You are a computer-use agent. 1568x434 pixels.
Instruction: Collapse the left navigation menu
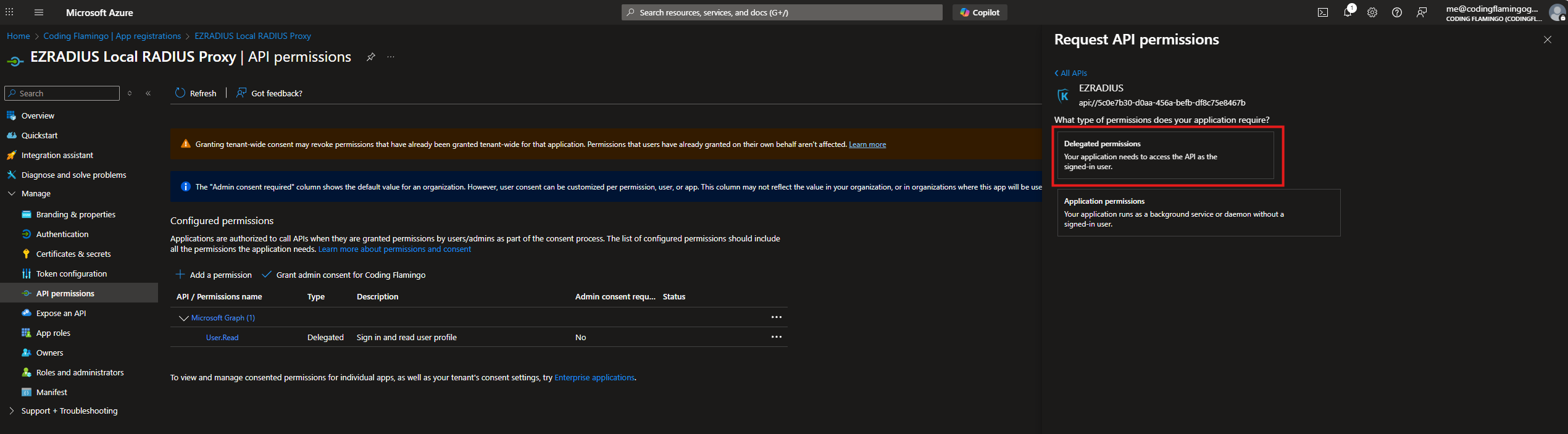pyautogui.click(x=148, y=93)
